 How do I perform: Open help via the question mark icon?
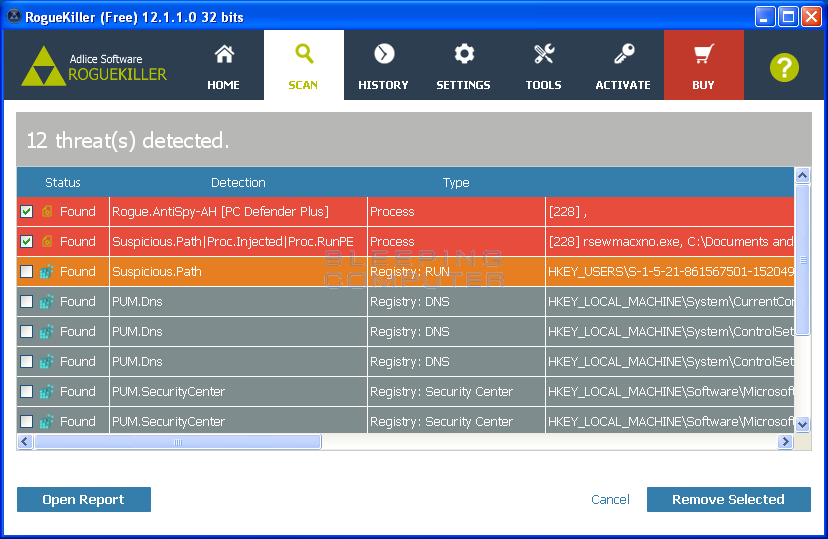[x=784, y=68]
